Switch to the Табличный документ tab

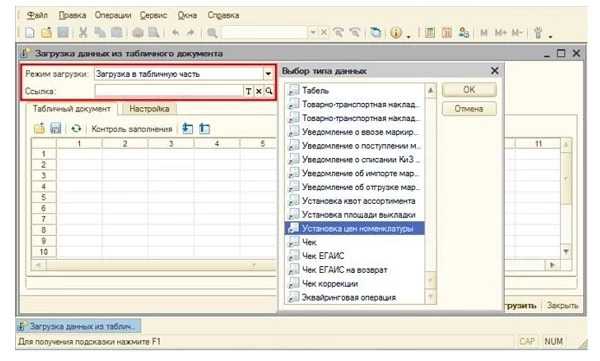tap(72, 109)
